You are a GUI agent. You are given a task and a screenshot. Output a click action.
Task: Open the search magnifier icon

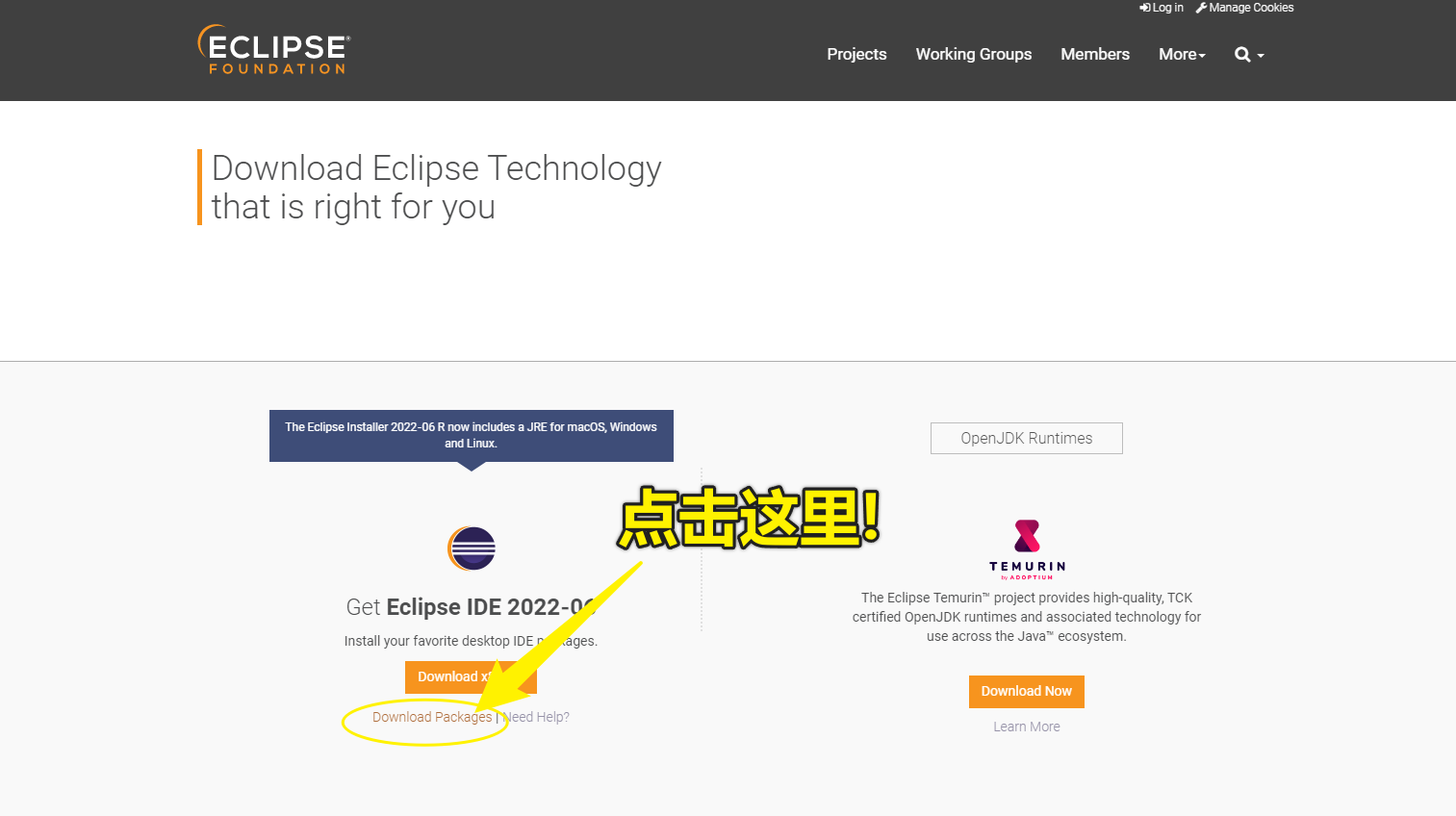pyautogui.click(x=1242, y=55)
